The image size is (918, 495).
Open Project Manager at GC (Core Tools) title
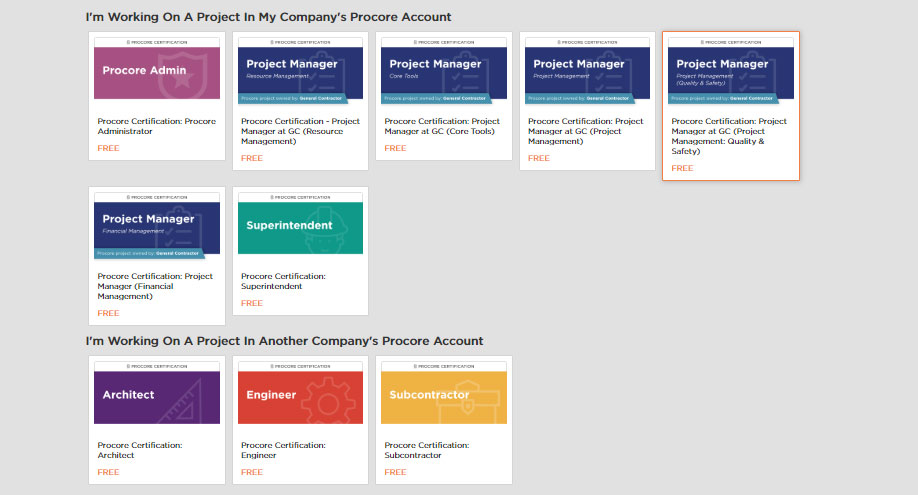click(x=442, y=126)
